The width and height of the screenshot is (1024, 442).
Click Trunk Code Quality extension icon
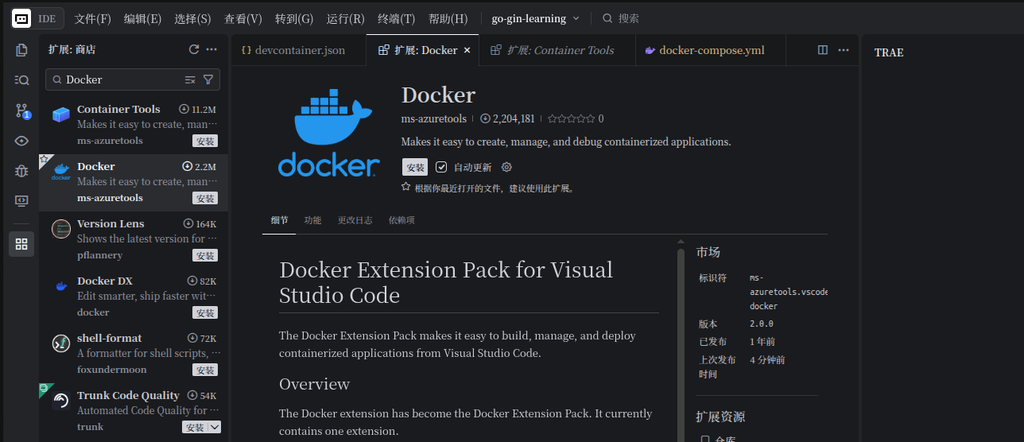click(61, 400)
